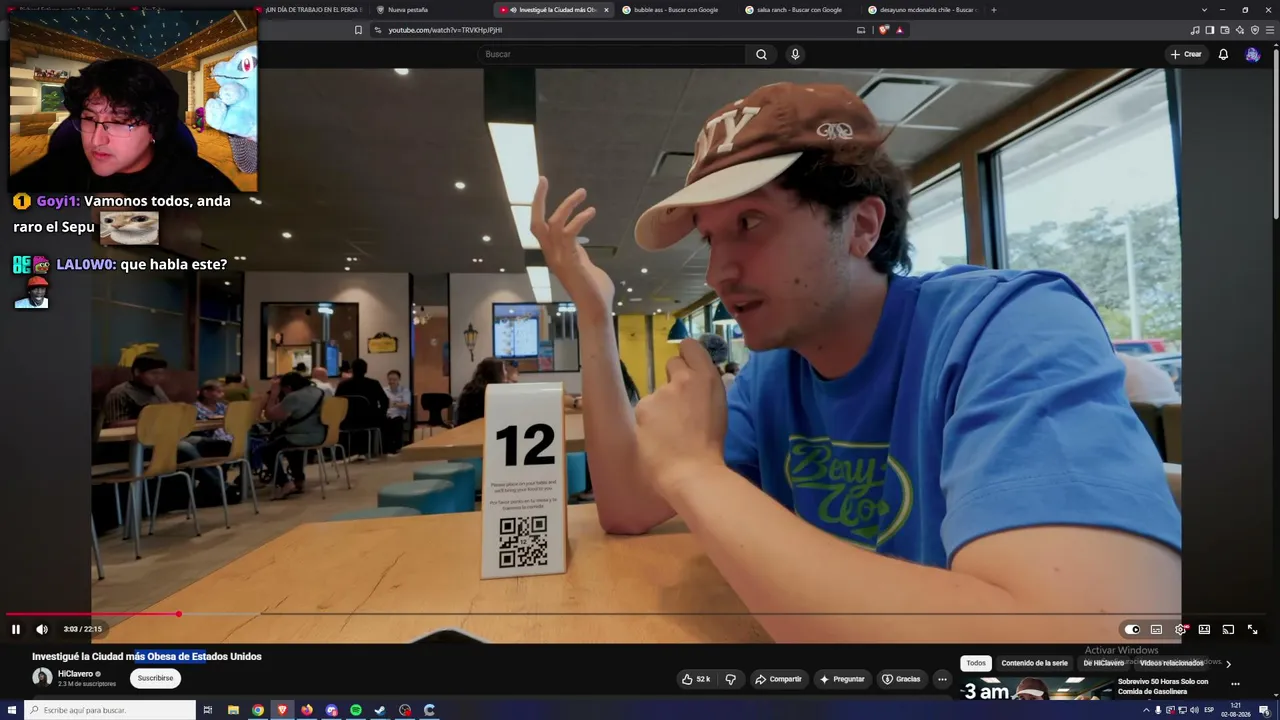Open the Brave Shields lion icon
This screenshot has height=720, width=1280.
pyautogui.click(x=883, y=30)
